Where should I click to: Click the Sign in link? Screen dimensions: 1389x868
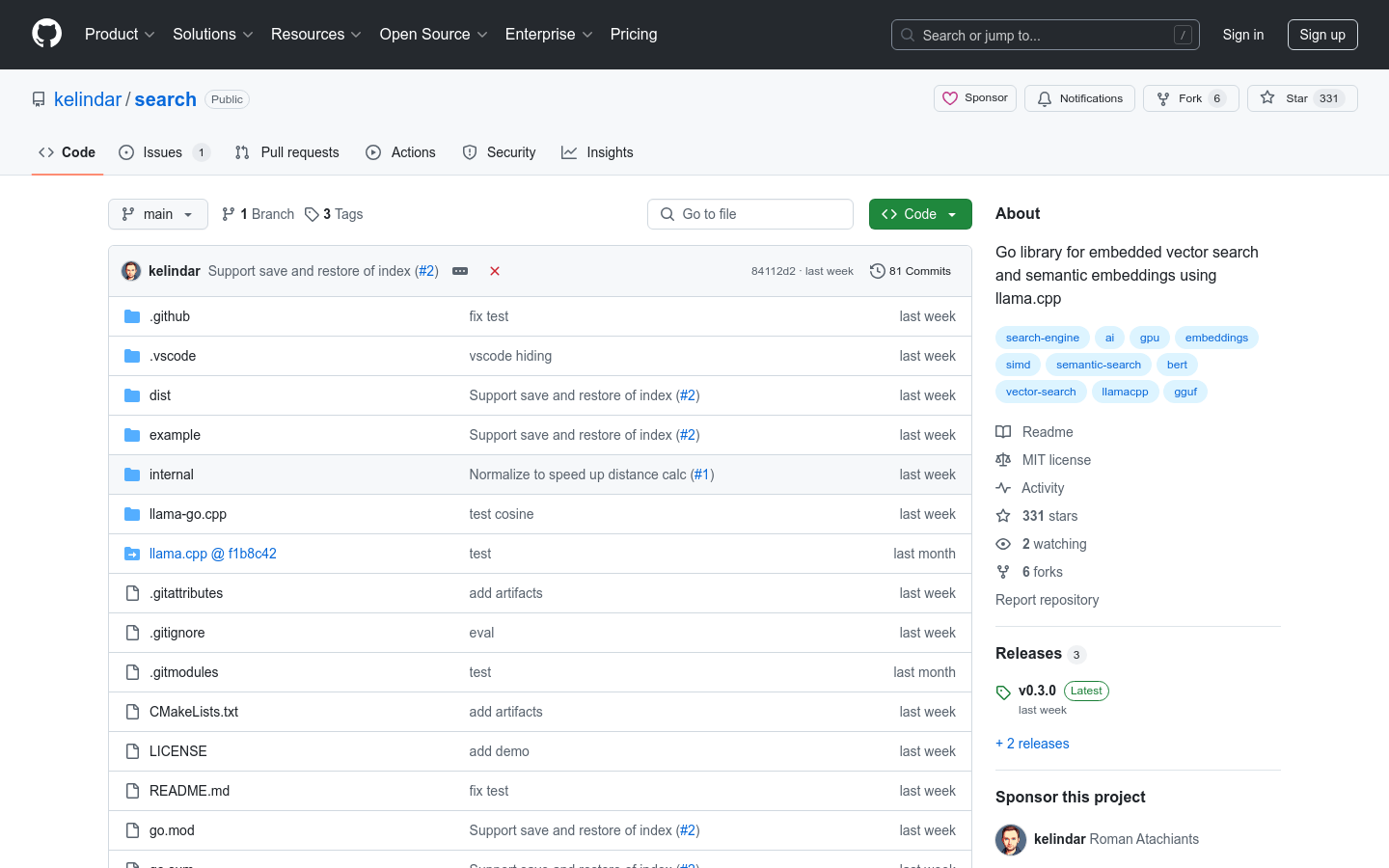tap(1243, 35)
